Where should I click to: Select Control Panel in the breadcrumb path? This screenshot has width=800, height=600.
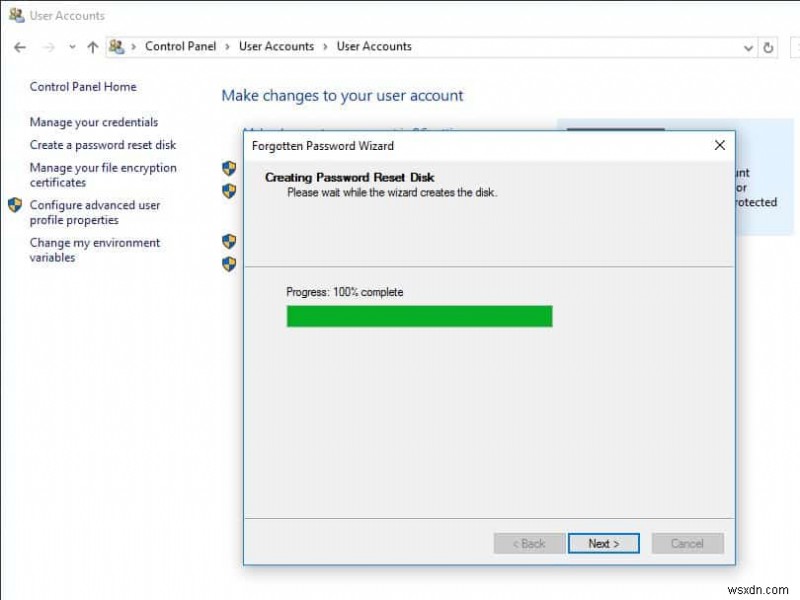181,46
